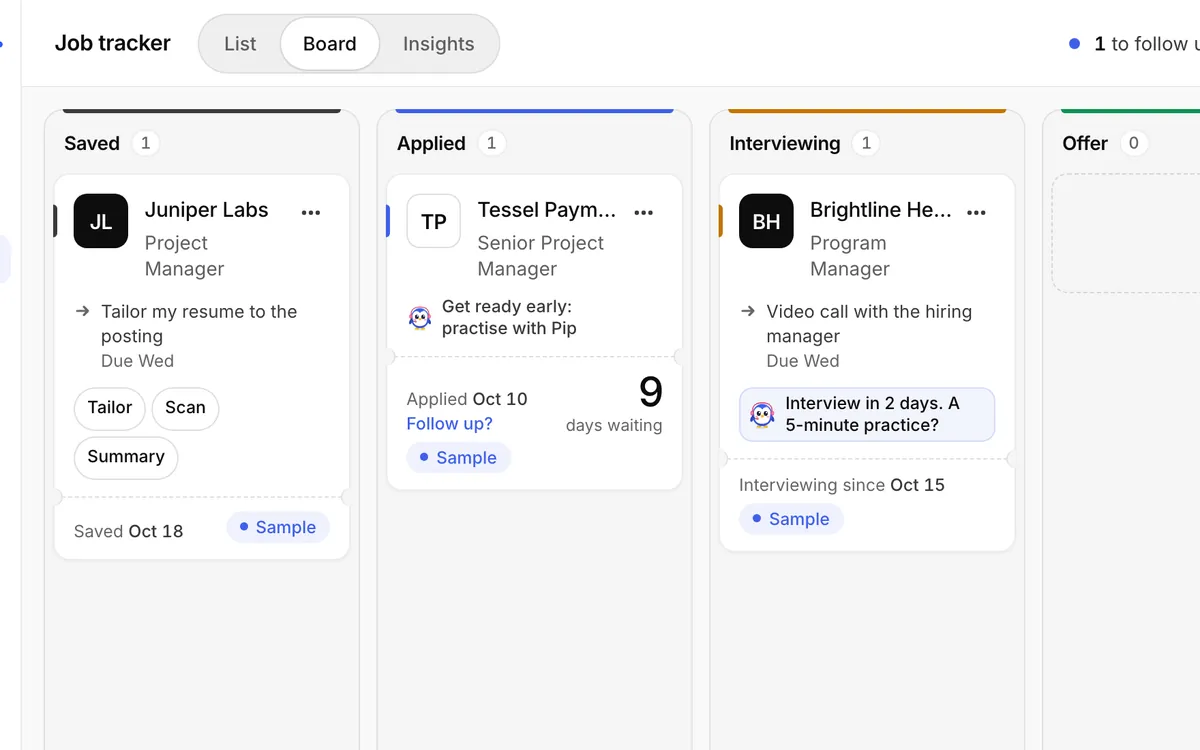Click the Offer column header
Viewport: 1200px width, 750px height.
point(1085,143)
